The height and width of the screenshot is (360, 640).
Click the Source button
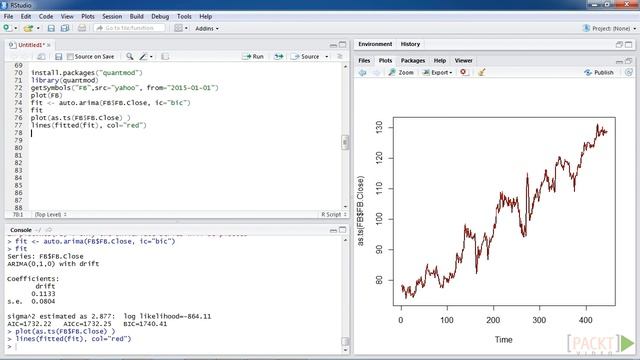(x=305, y=56)
